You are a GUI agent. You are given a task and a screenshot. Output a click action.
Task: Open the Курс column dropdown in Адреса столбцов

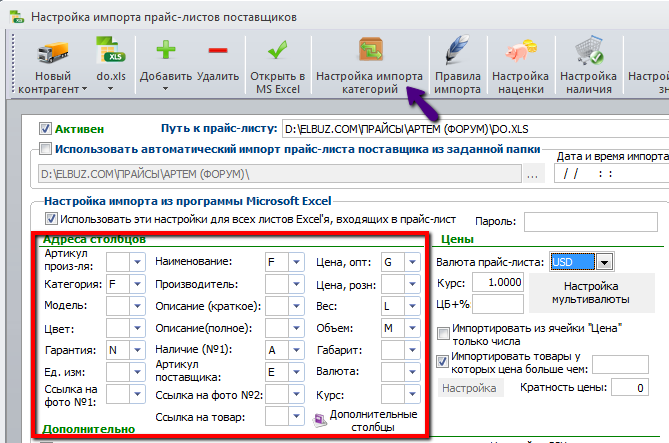[x=412, y=394]
